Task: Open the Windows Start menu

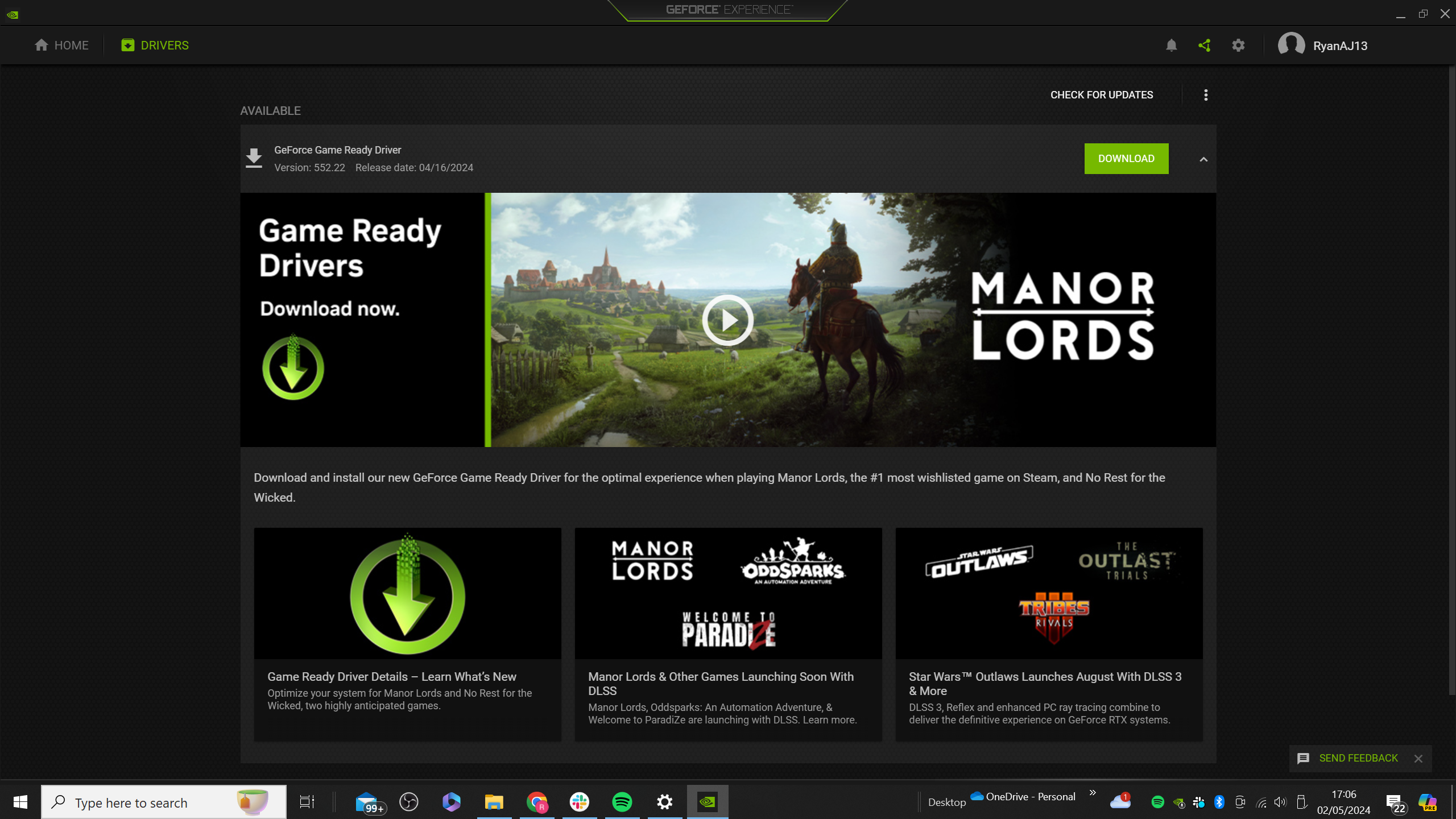Action: (x=20, y=802)
